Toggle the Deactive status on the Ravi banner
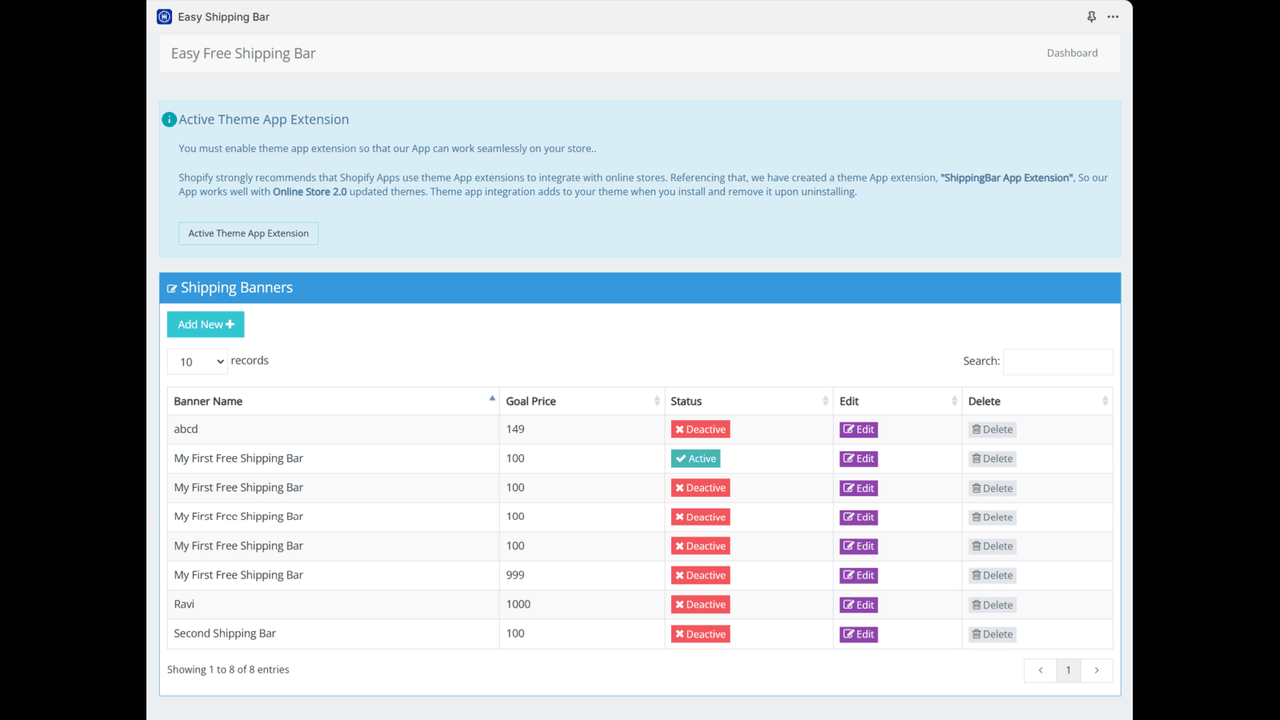This screenshot has height=720, width=1280. 700,604
